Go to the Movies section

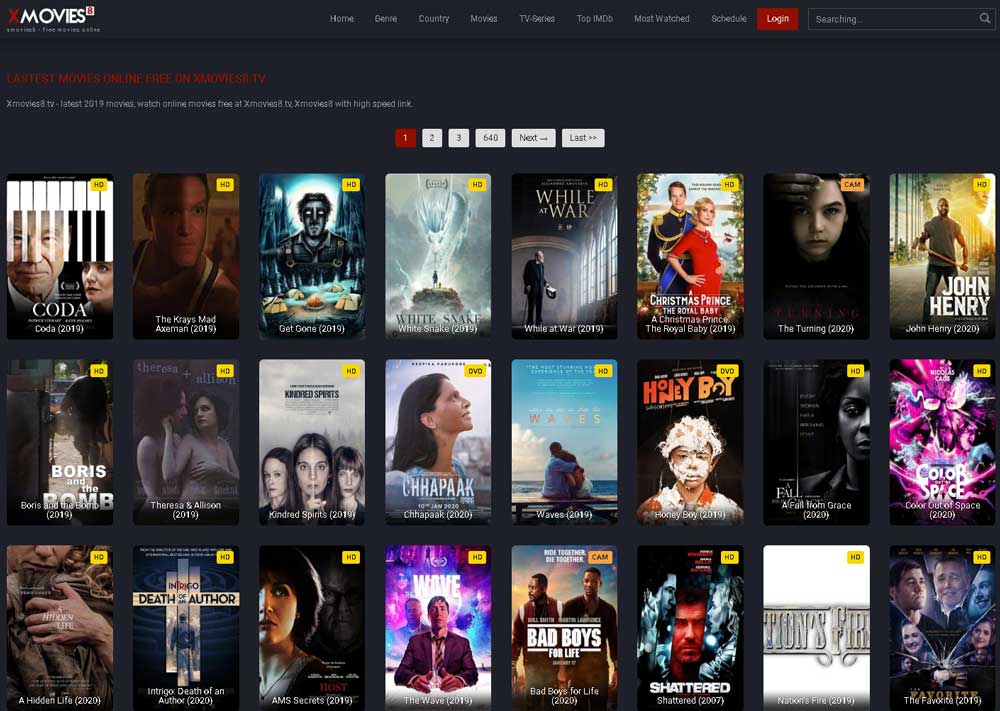click(x=483, y=18)
